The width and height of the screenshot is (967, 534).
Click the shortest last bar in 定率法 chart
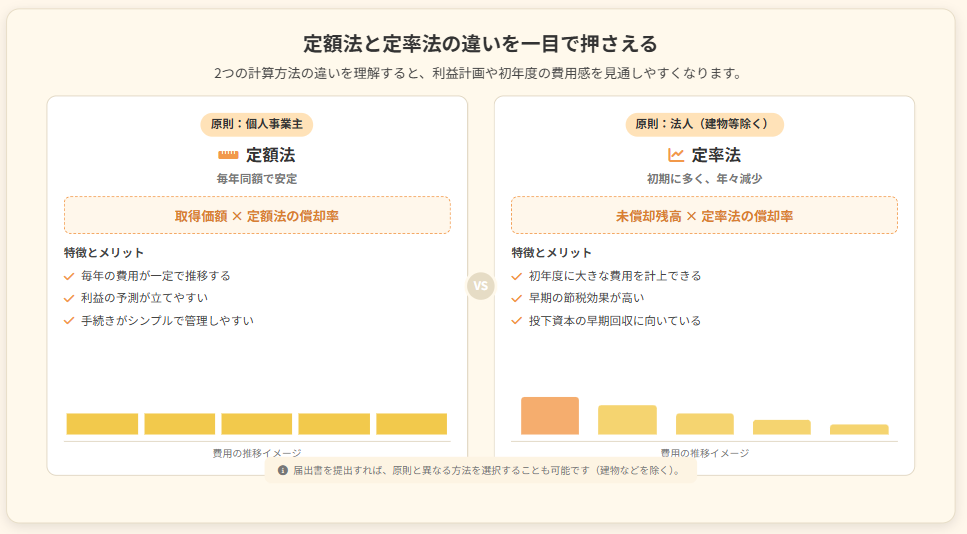[x=859, y=429]
